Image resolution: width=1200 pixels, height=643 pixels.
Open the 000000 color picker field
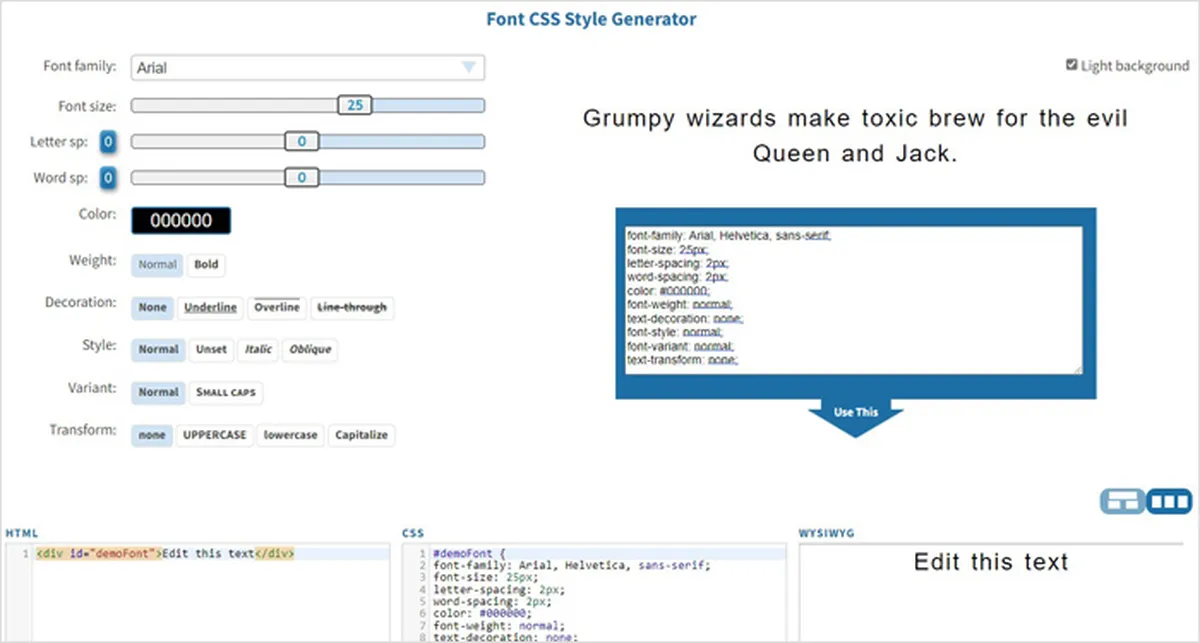tap(181, 221)
